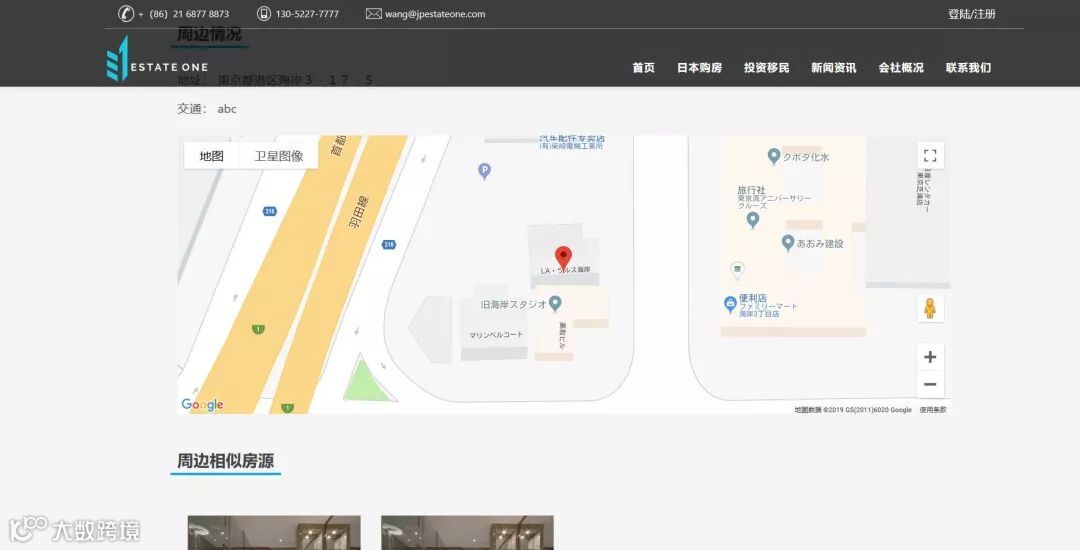Image resolution: width=1080 pixels, height=550 pixels.
Task: Click the Street View pegman icon
Action: 930,308
